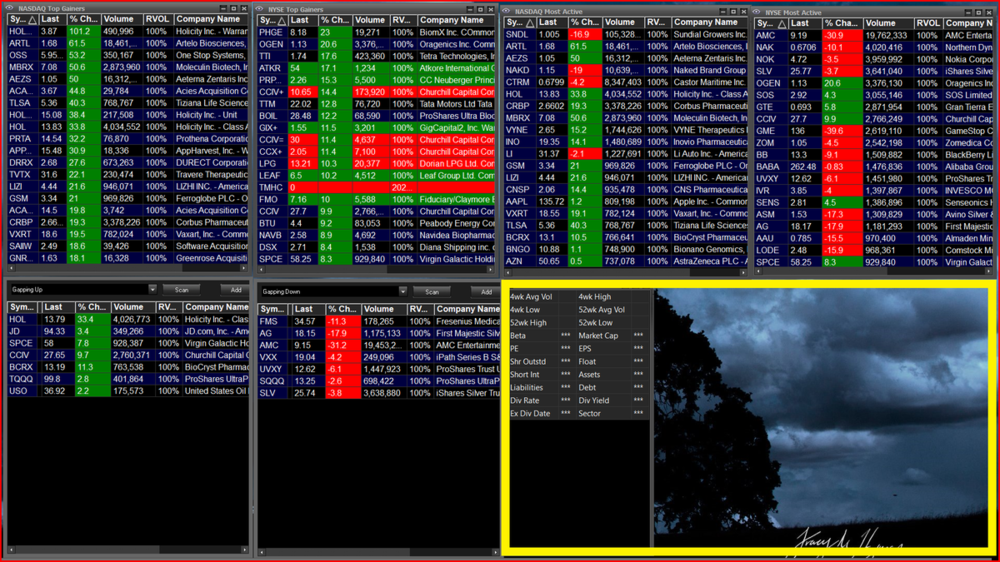1000x562 pixels.
Task: Sort NASDAQ Most Active by Company Name column
Action: point(708,22)
